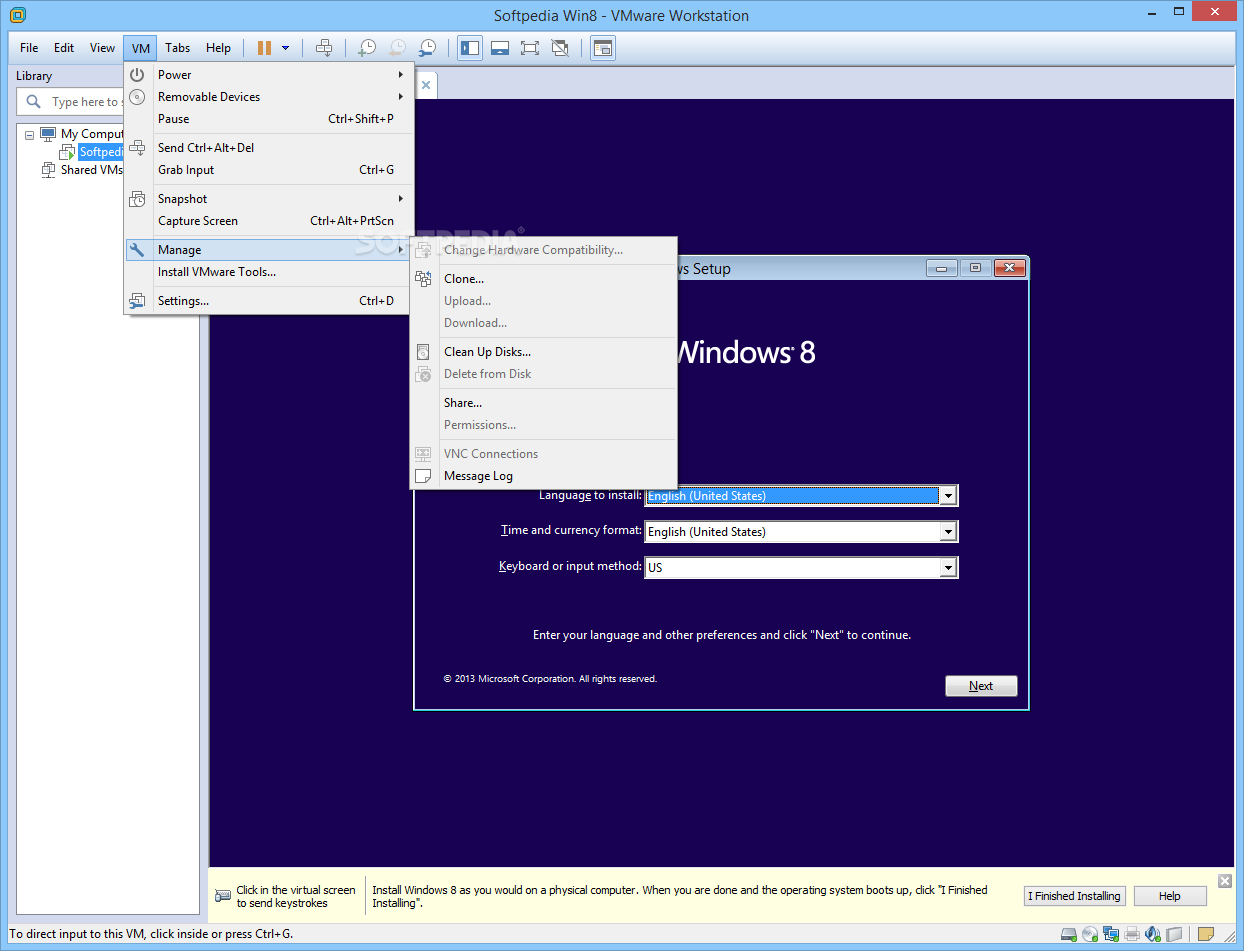The height and width of the screenshot is (951, 1244).
Task: Open the Language to install dropdown
Action: coord(948,496)
